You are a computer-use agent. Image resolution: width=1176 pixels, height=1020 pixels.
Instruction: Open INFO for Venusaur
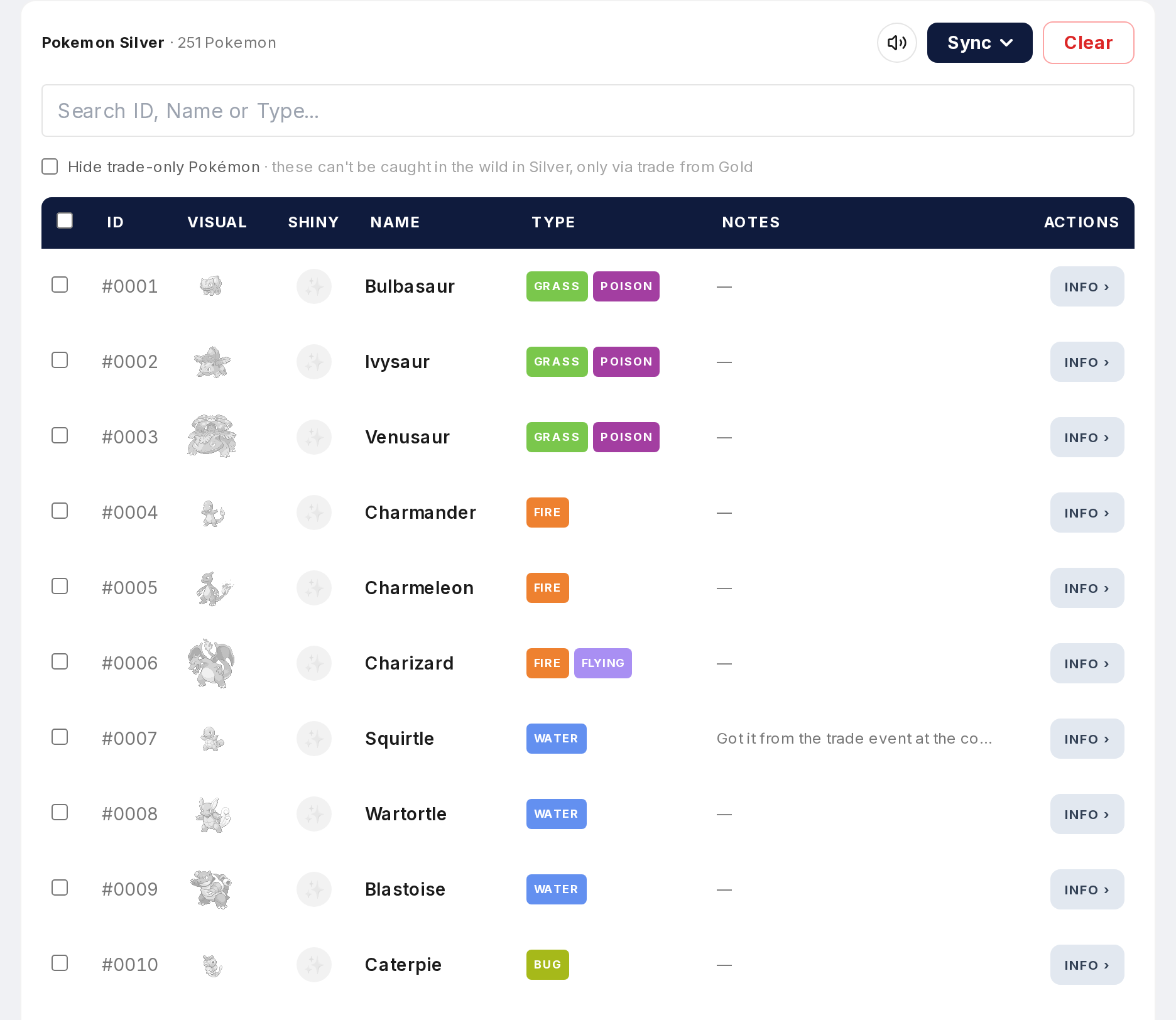pos(1087,437)
